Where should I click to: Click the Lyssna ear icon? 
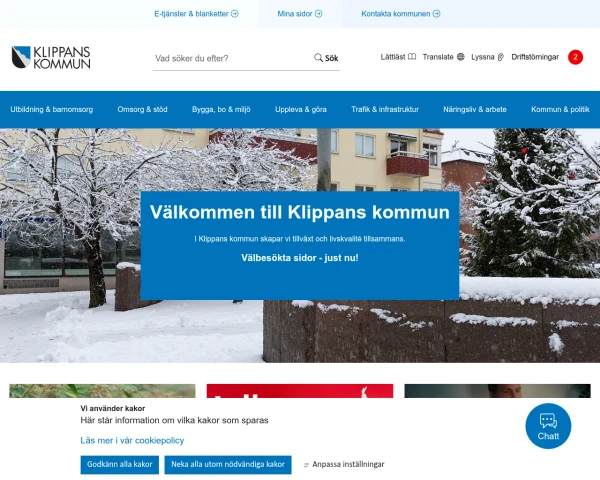point(501,57)
